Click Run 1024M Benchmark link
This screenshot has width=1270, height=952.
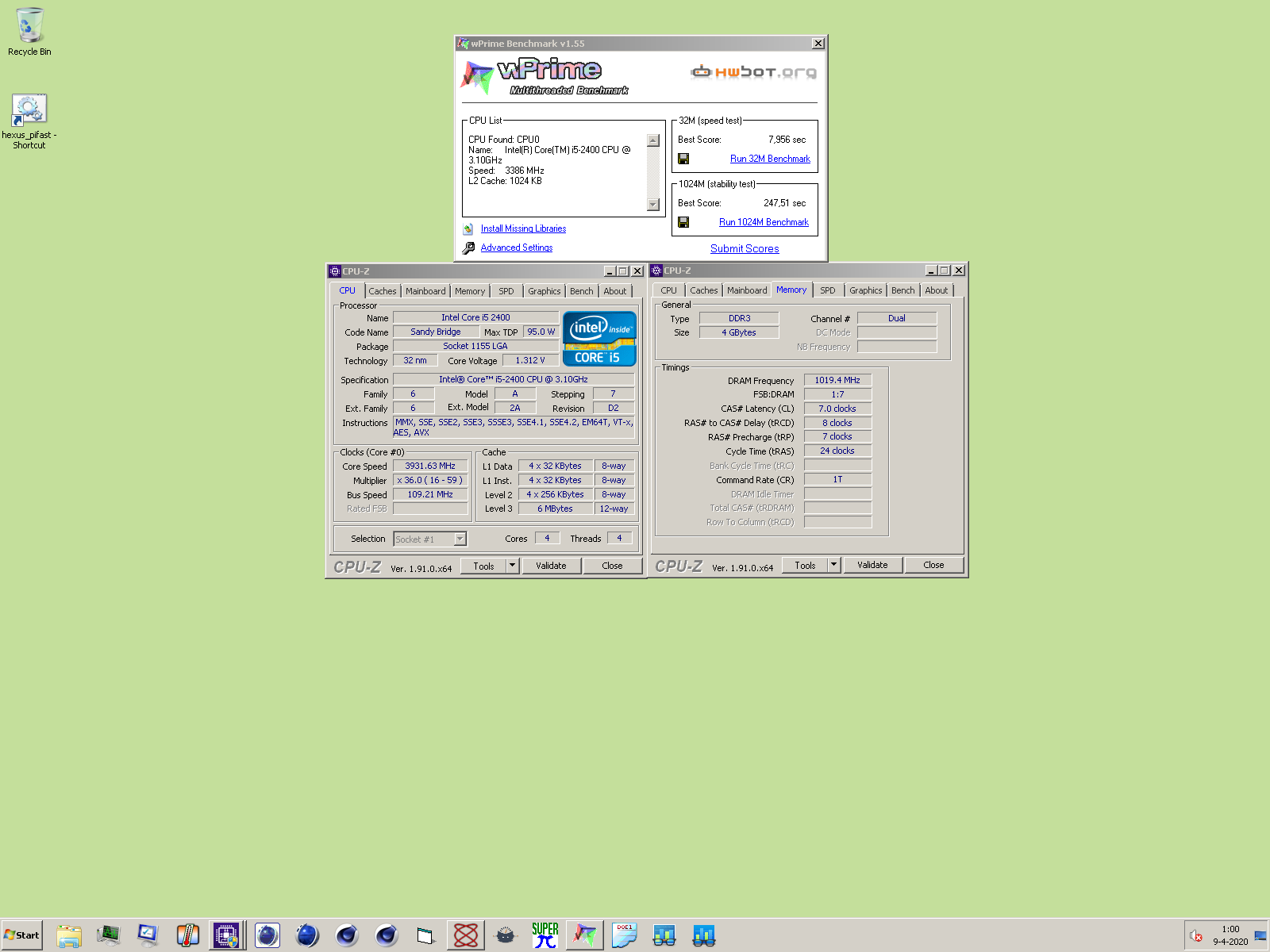point(764,222)
